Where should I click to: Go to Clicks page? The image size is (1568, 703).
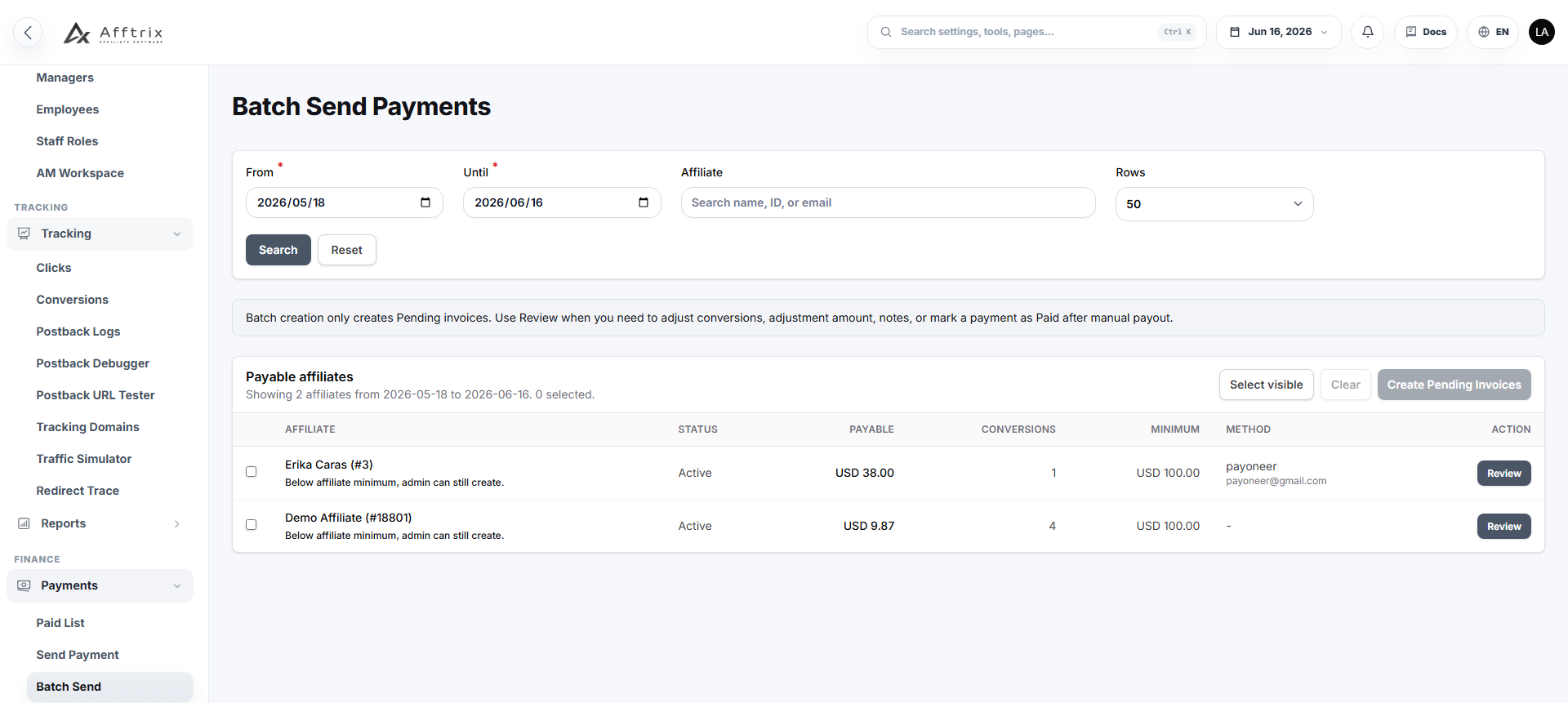pos(54,268)
